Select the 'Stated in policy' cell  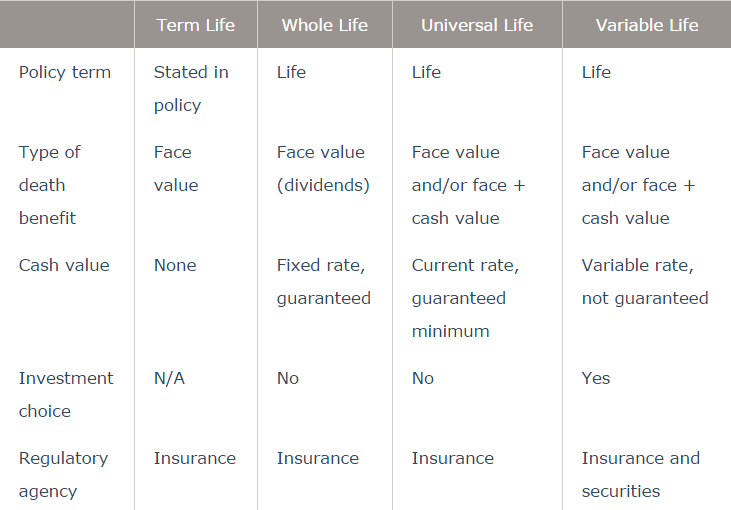[x=191, y=89]
